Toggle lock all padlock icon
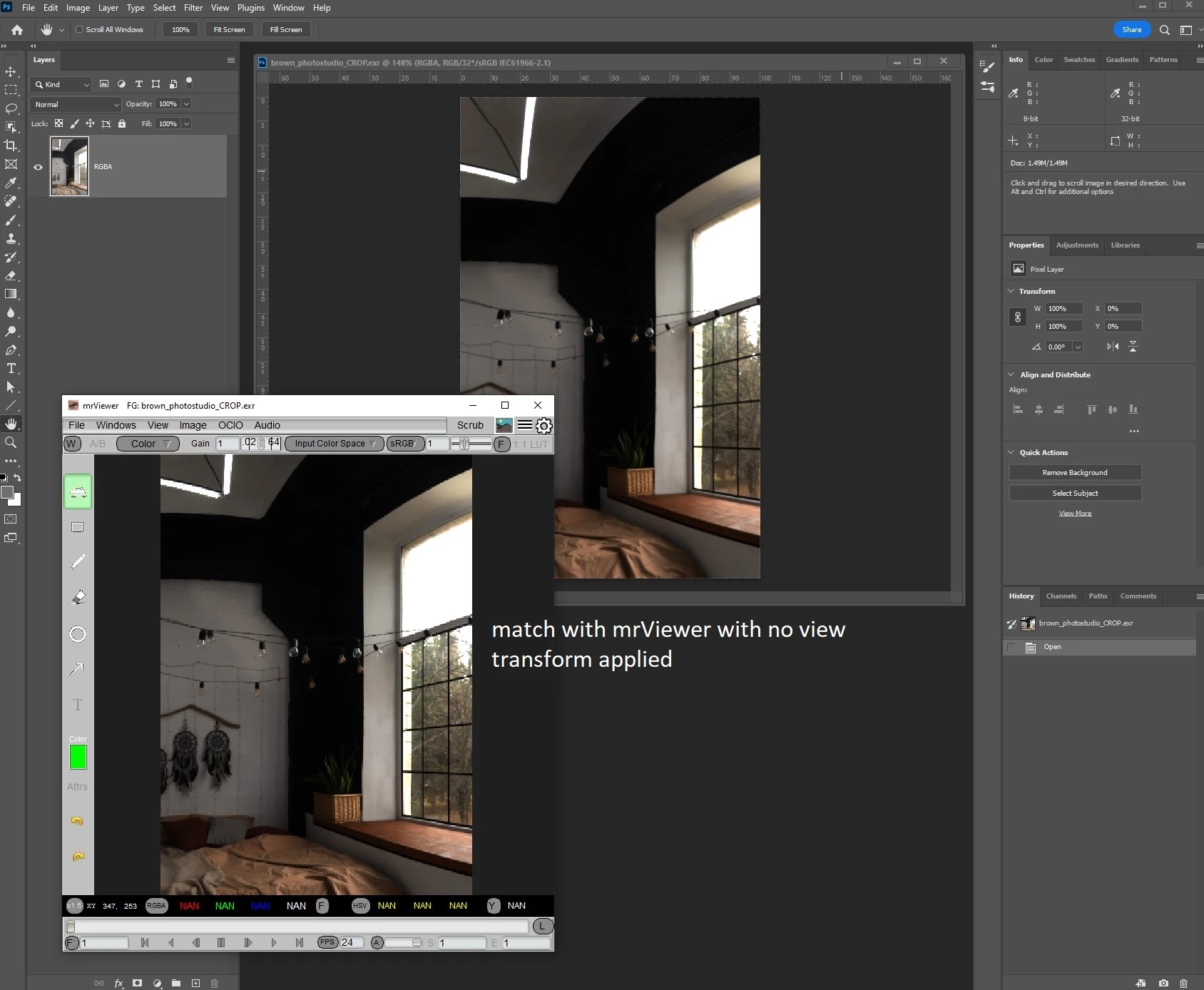This screenshot has height=990, width=1204. click(122, 123)
